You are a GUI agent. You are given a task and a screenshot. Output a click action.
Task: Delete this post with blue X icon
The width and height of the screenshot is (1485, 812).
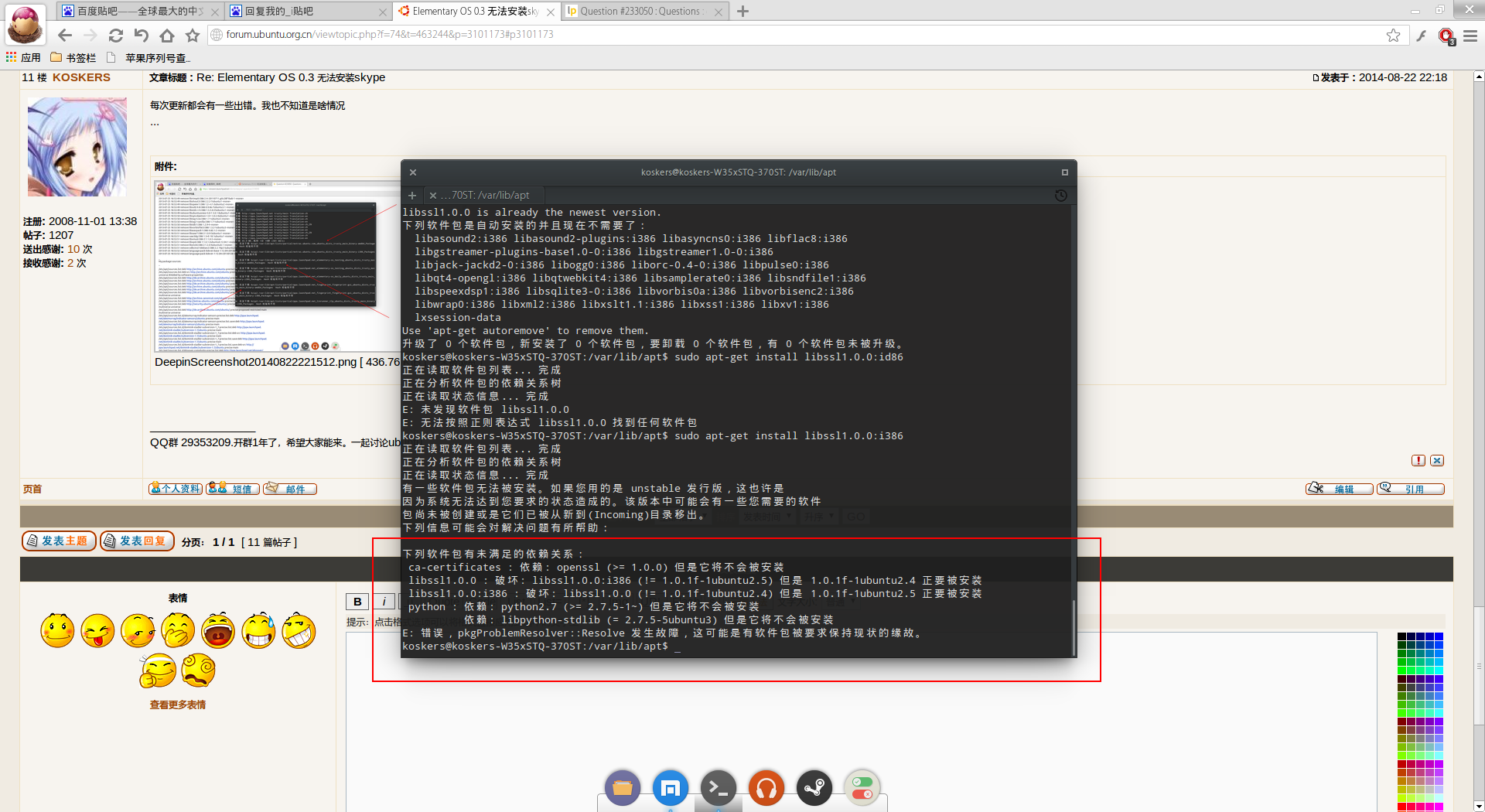point(1437,461)
